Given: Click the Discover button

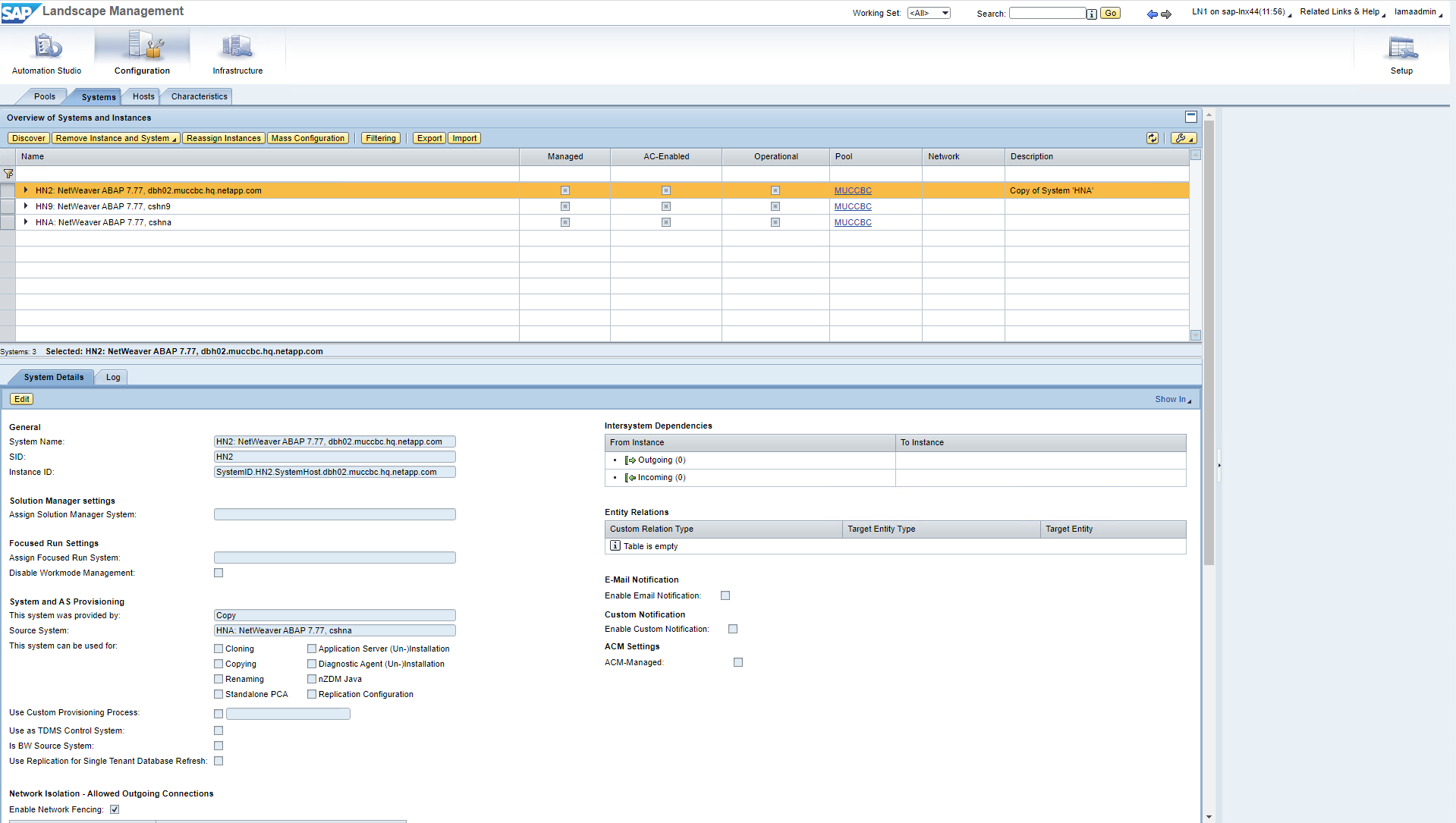Looking at the screenshot, I should tap(29, 138).
